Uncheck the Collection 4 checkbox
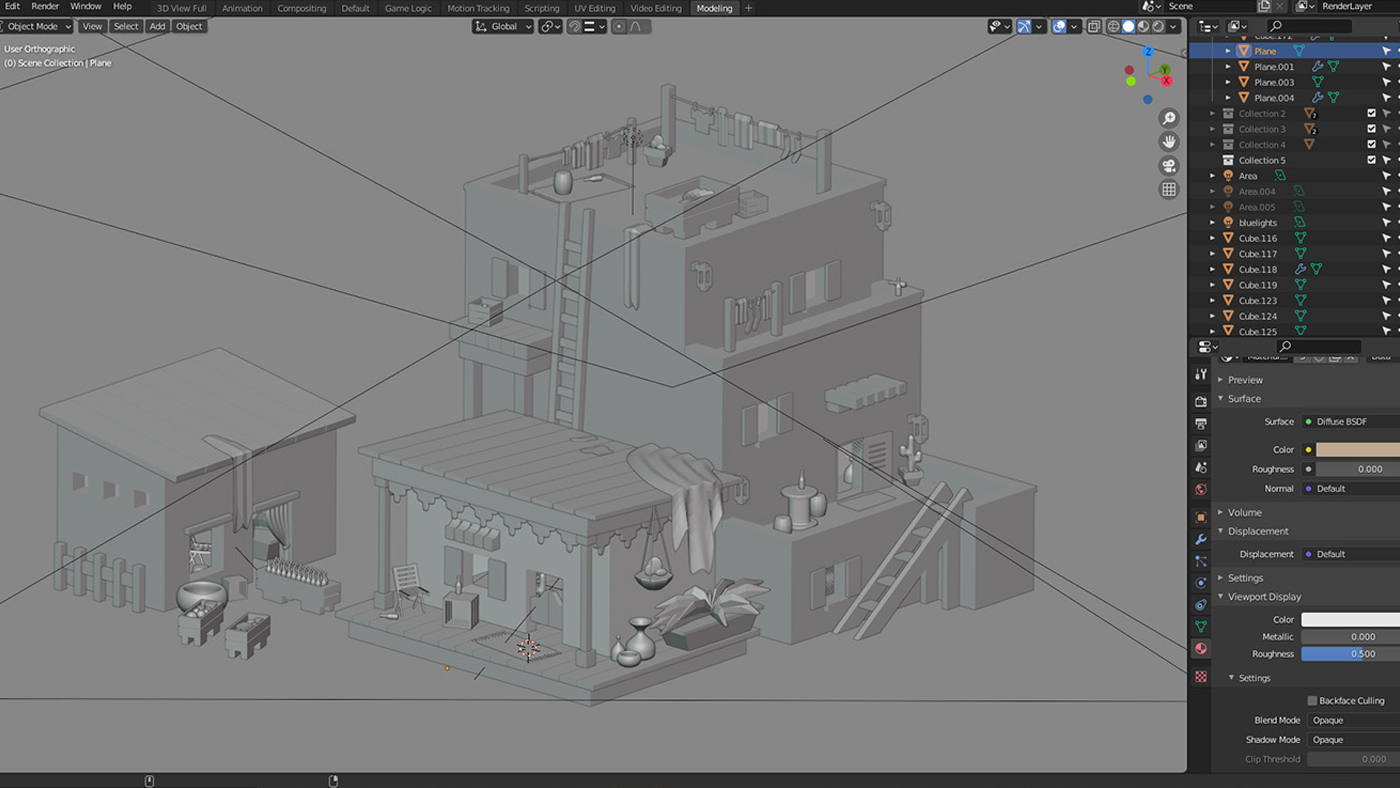This screenshot has height=788, width=1400. click(1372, 144)
